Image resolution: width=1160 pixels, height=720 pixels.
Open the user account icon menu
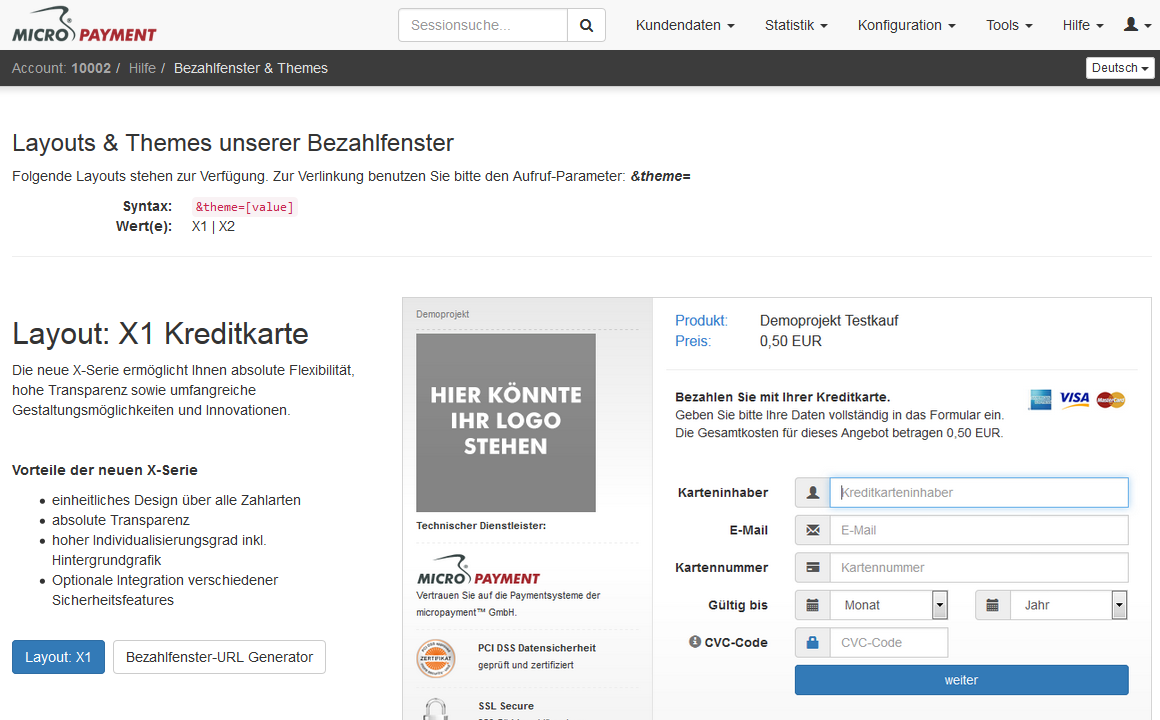coord(1137,25)
